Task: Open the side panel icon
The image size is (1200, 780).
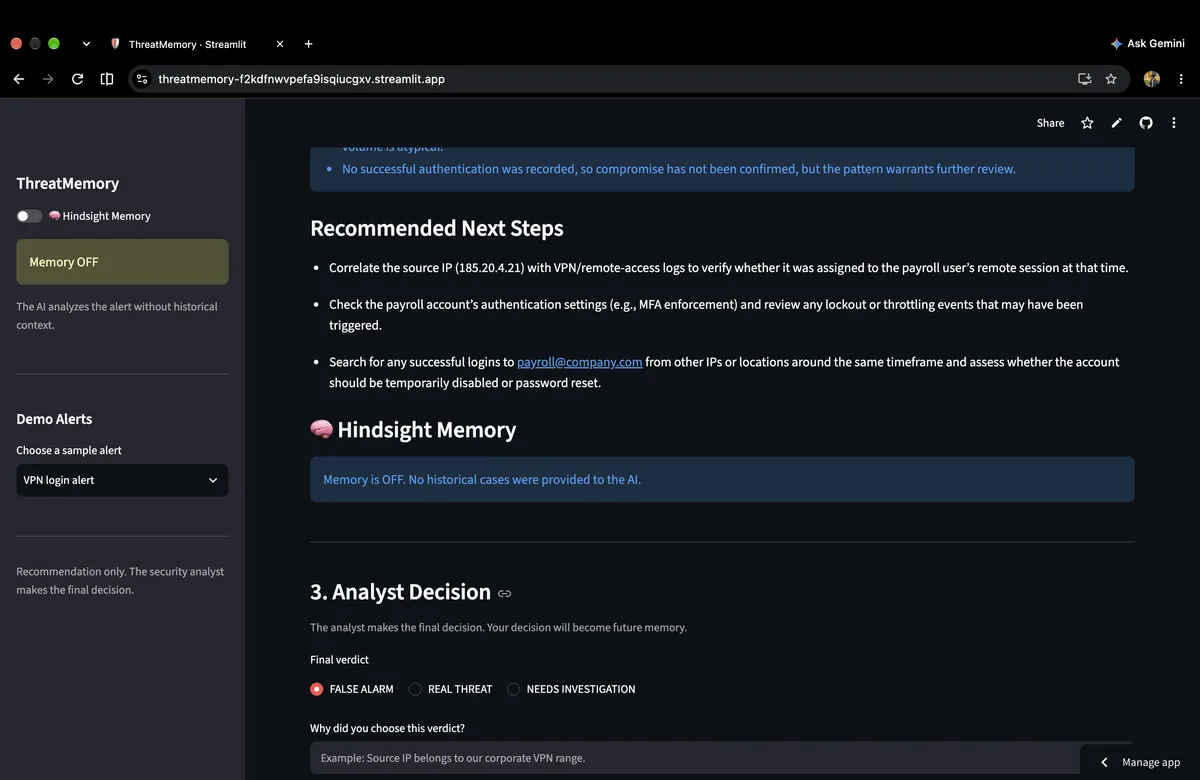Action: click(107, 79)
